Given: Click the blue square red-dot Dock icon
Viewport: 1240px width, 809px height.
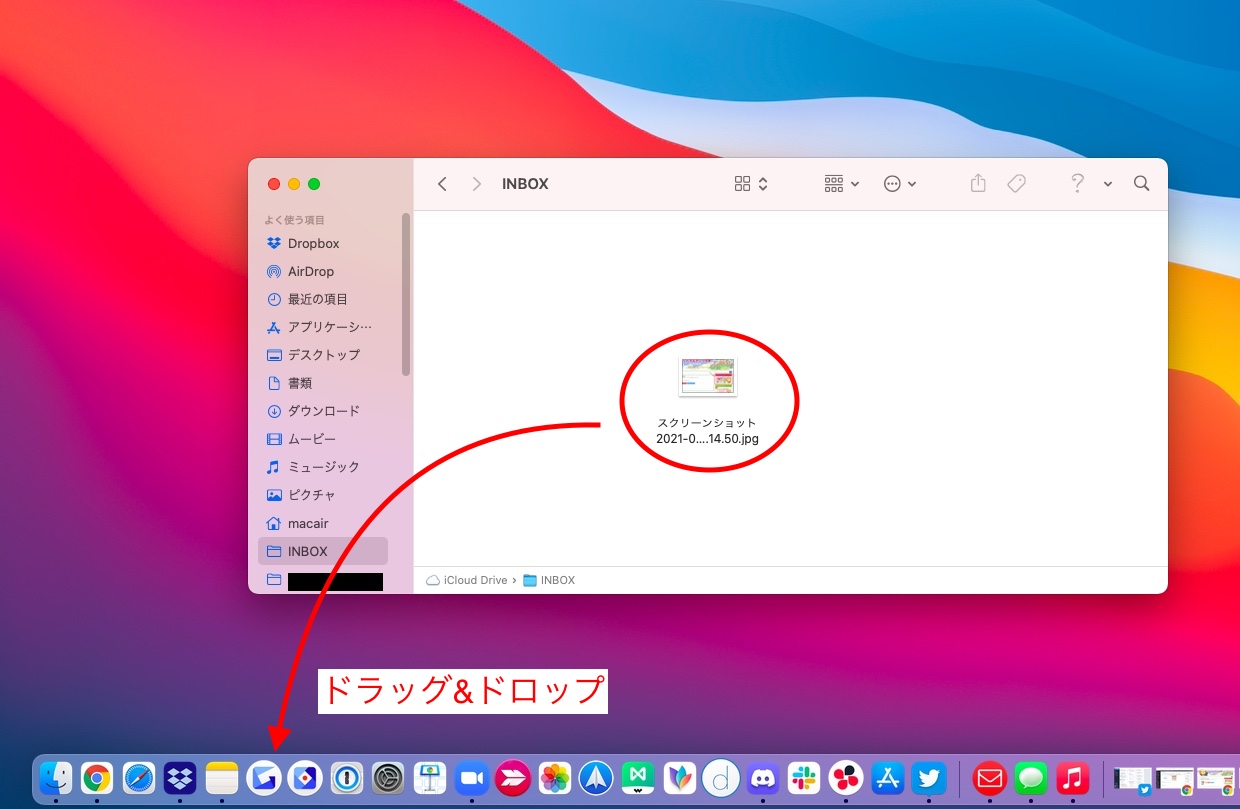Looking at the screenshot, I should click(305, 777).
